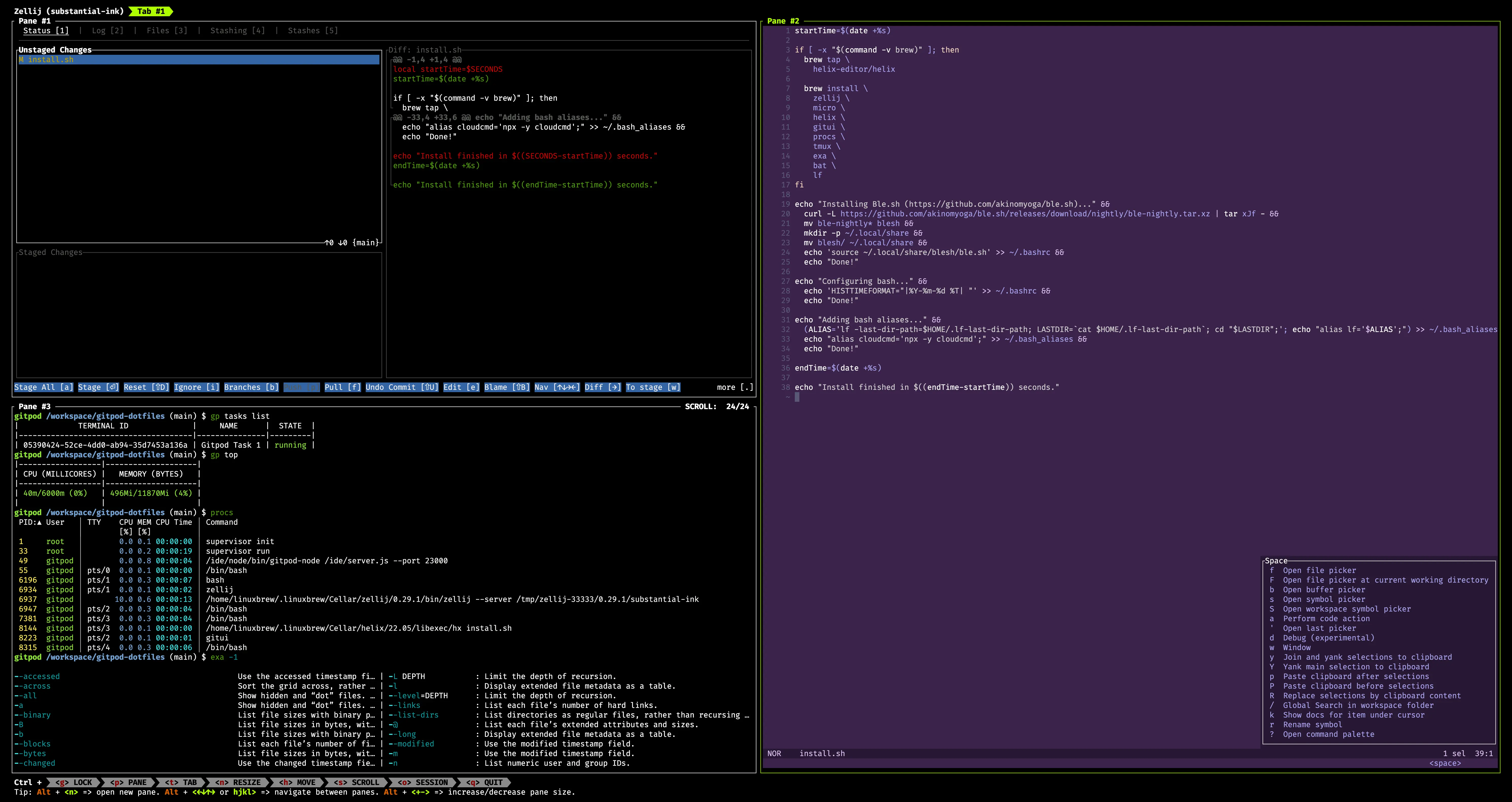Open the Stashes [5] tab in gitui
Screen dimensions: 1512x802
click(313, 30)
